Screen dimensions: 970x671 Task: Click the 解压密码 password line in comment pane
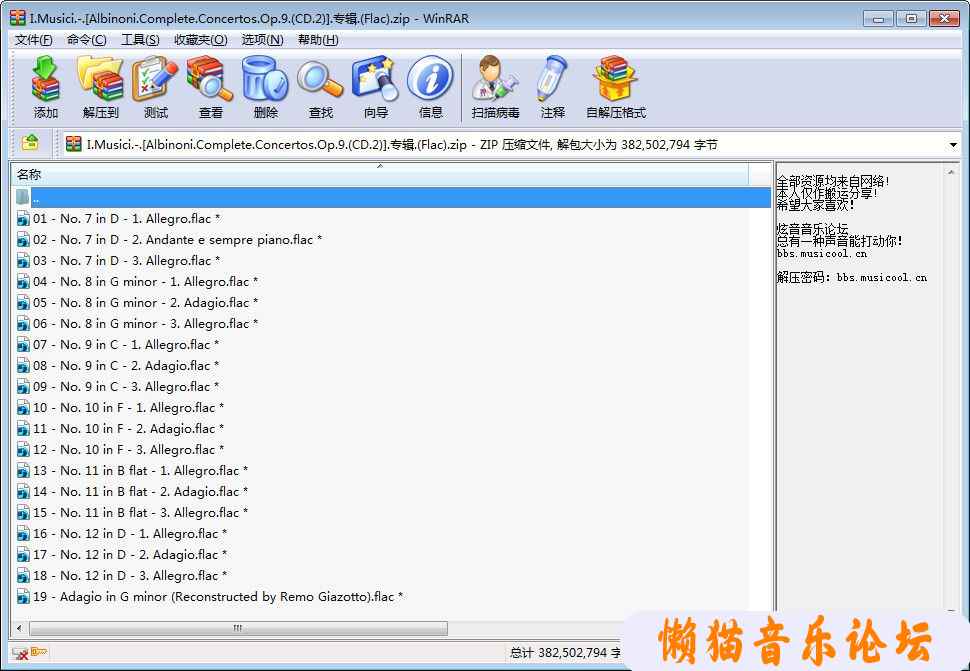[852, 277]
